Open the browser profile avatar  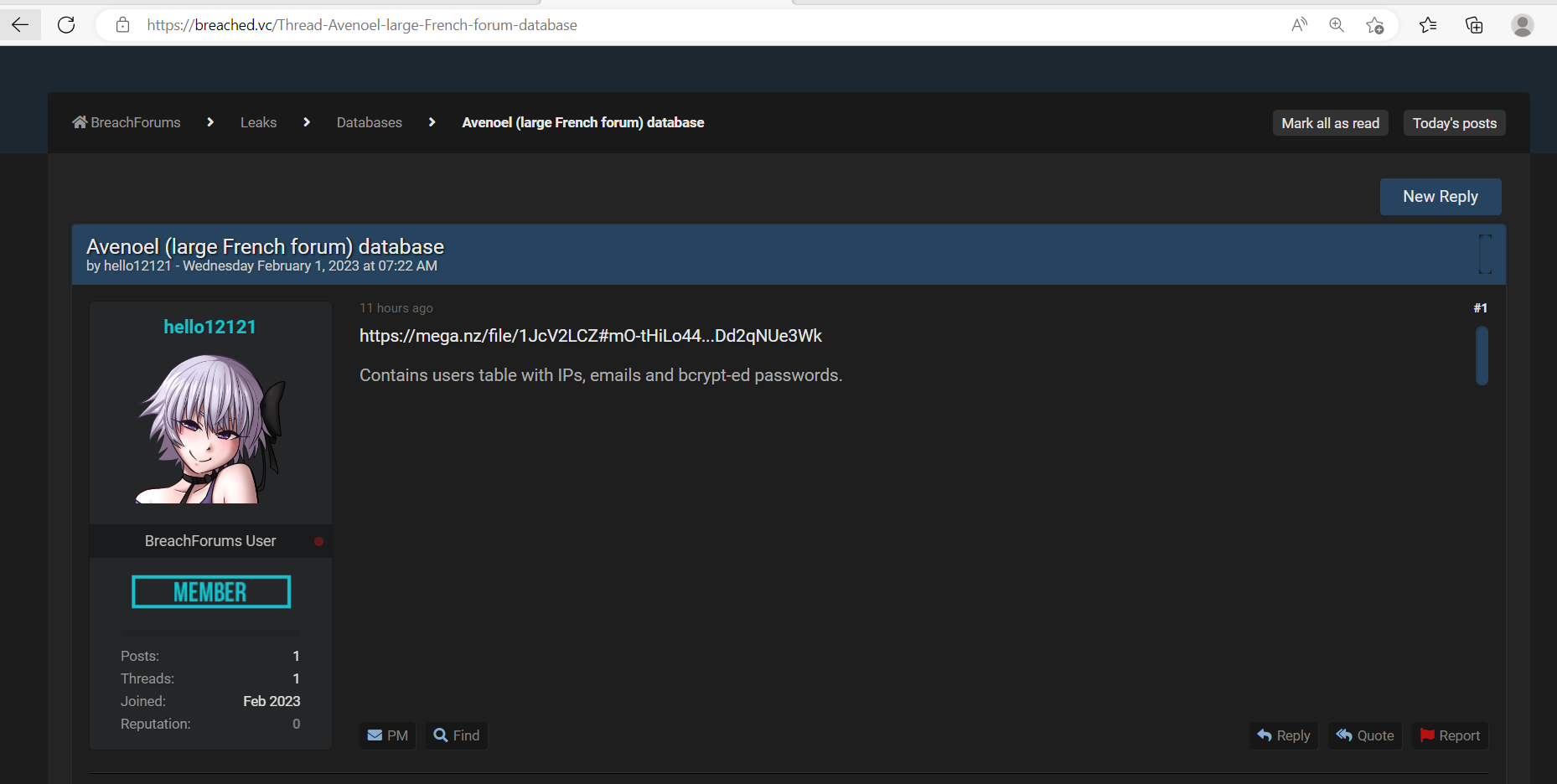pyautogui.click(x=1522, y=25)
